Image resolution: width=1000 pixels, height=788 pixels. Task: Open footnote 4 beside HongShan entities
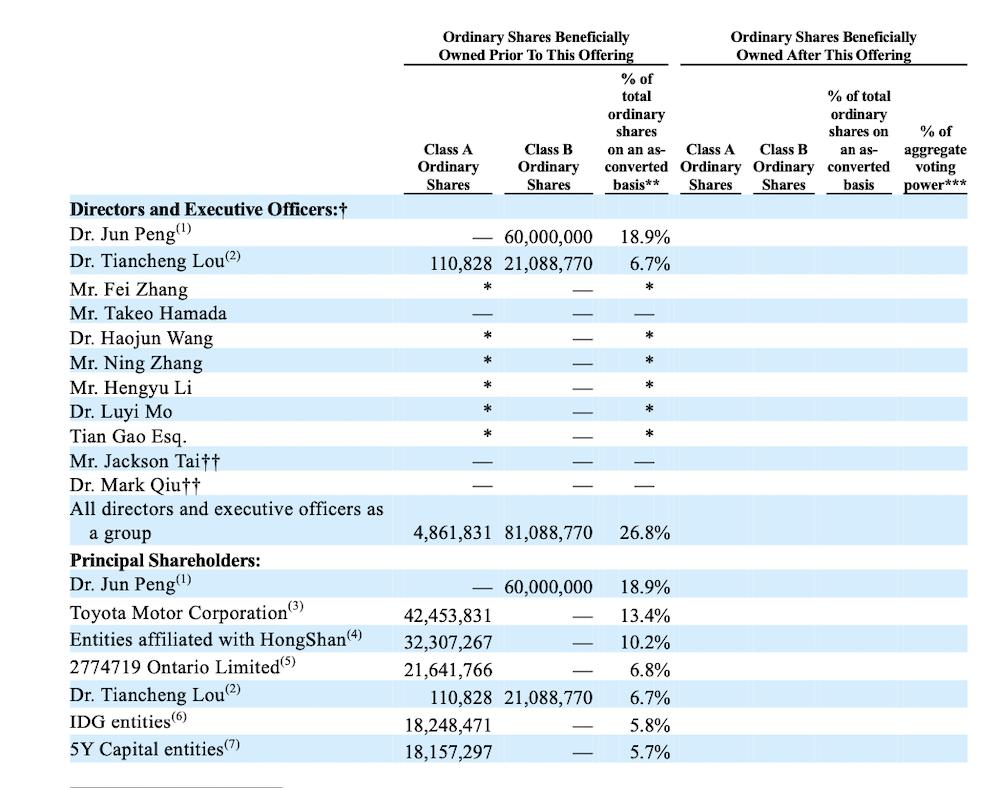tap(353, 634)
